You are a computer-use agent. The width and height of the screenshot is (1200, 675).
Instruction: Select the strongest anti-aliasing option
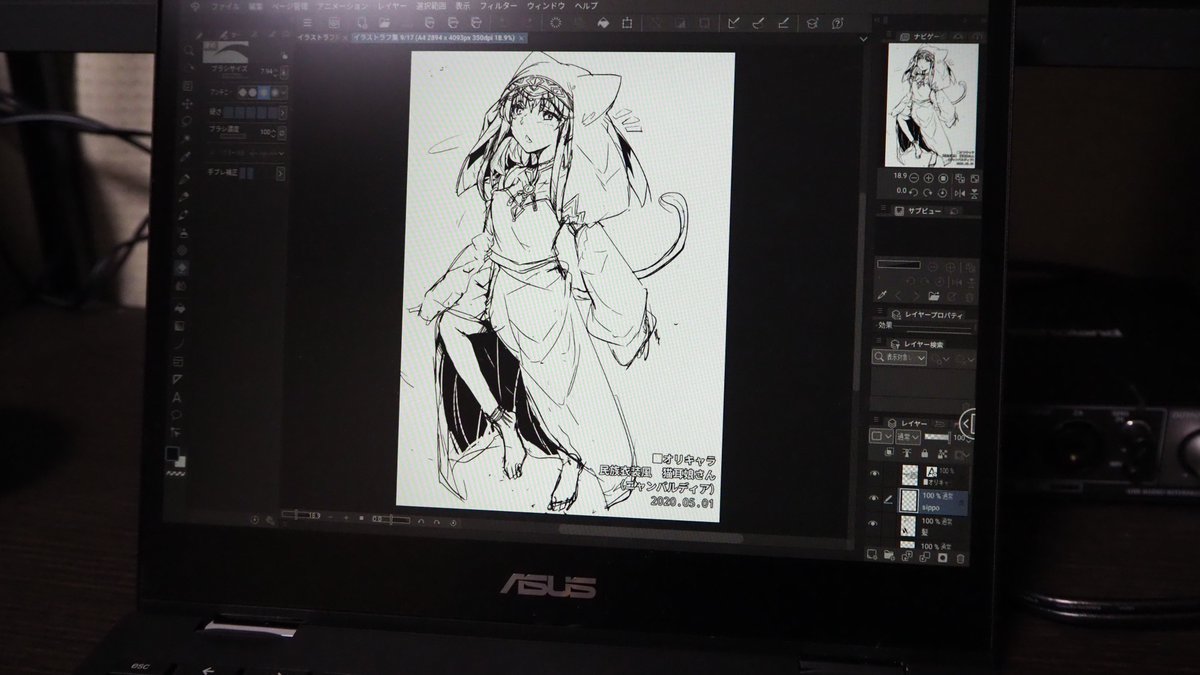click(x=275, y=92)
